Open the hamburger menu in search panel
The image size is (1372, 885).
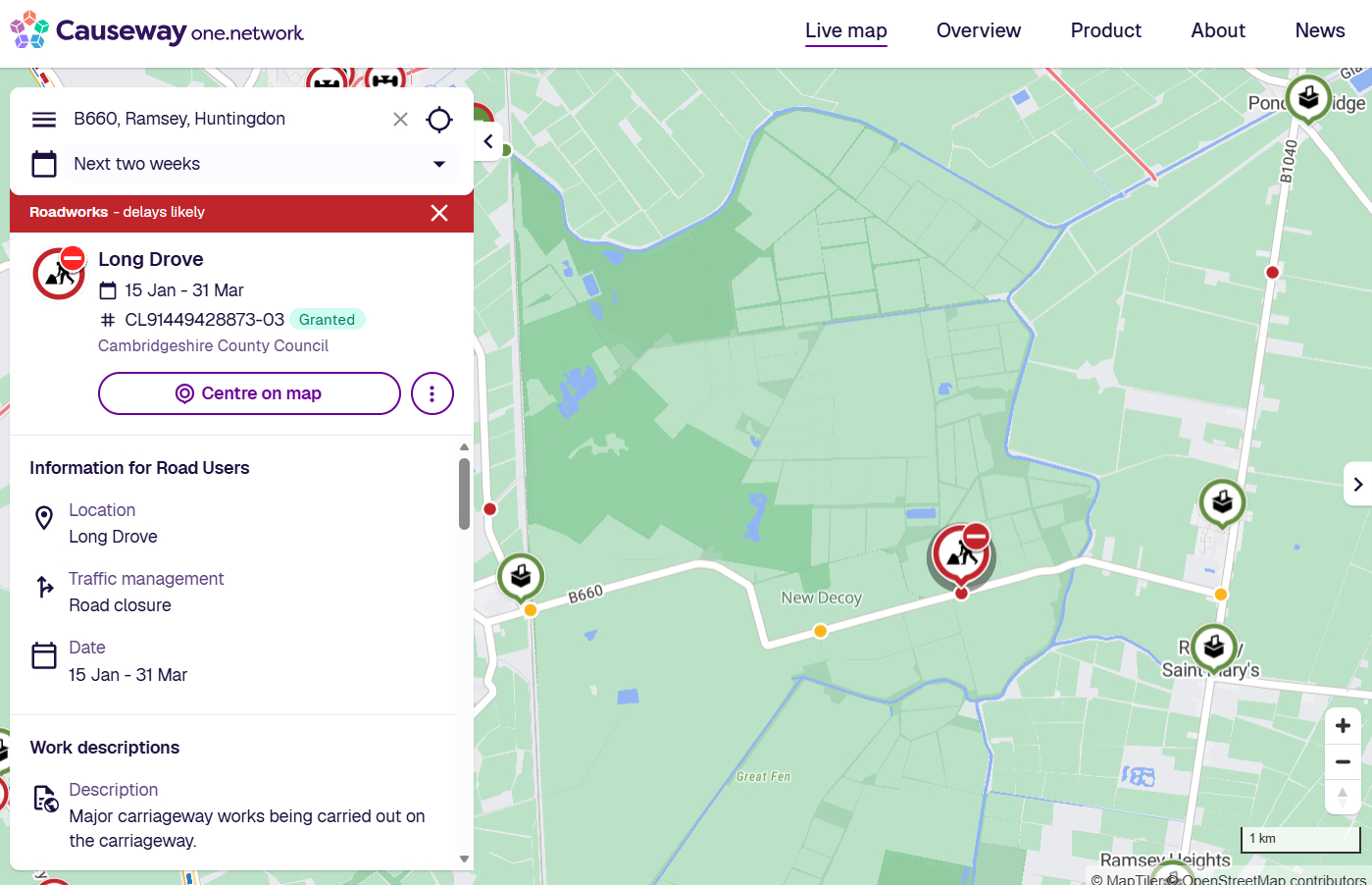[44, 120]
